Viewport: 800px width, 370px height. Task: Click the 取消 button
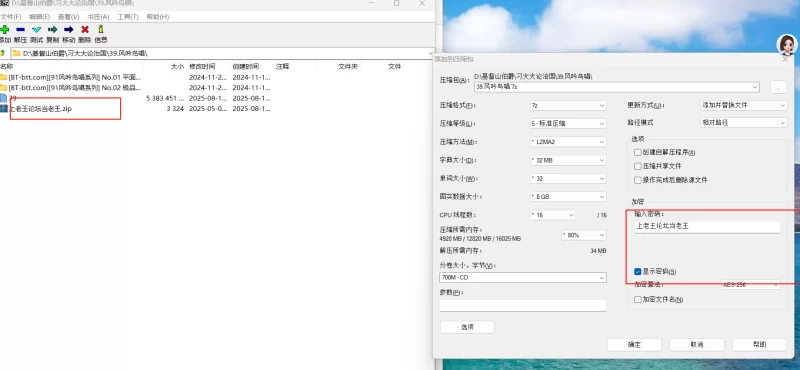pyautogui.click(x=696, y=344)
